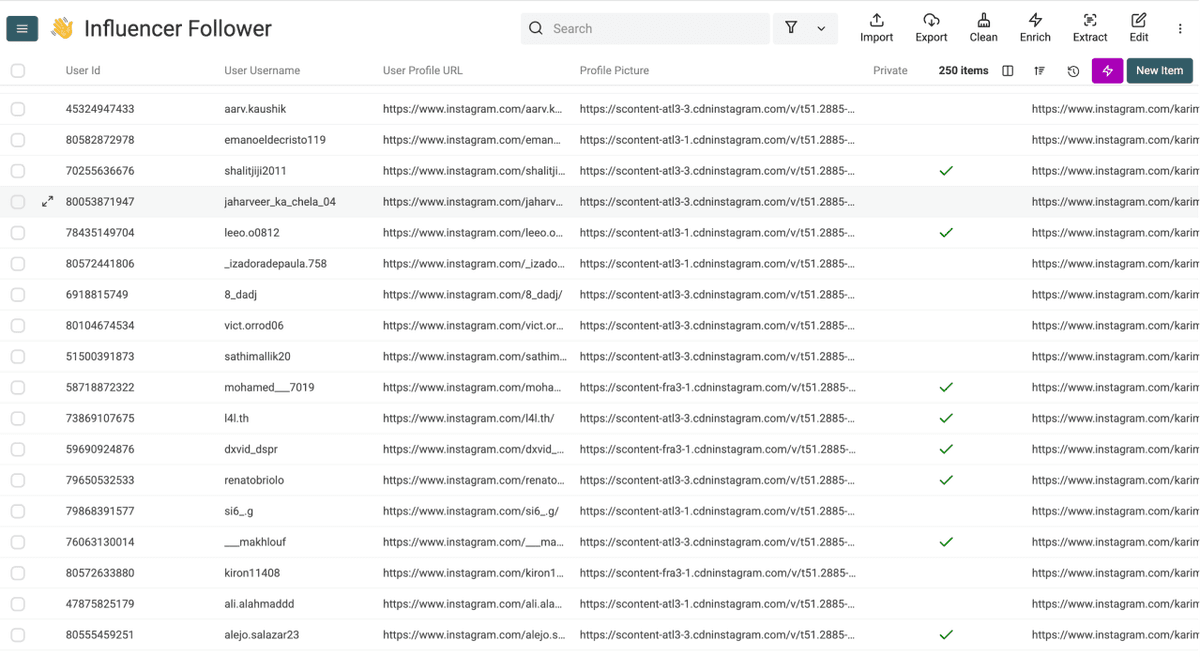The height and width of the screenshot is (657, 1200).
Task: Select the shalitjiji2011 row checkbox
Action: click(18, 171)
